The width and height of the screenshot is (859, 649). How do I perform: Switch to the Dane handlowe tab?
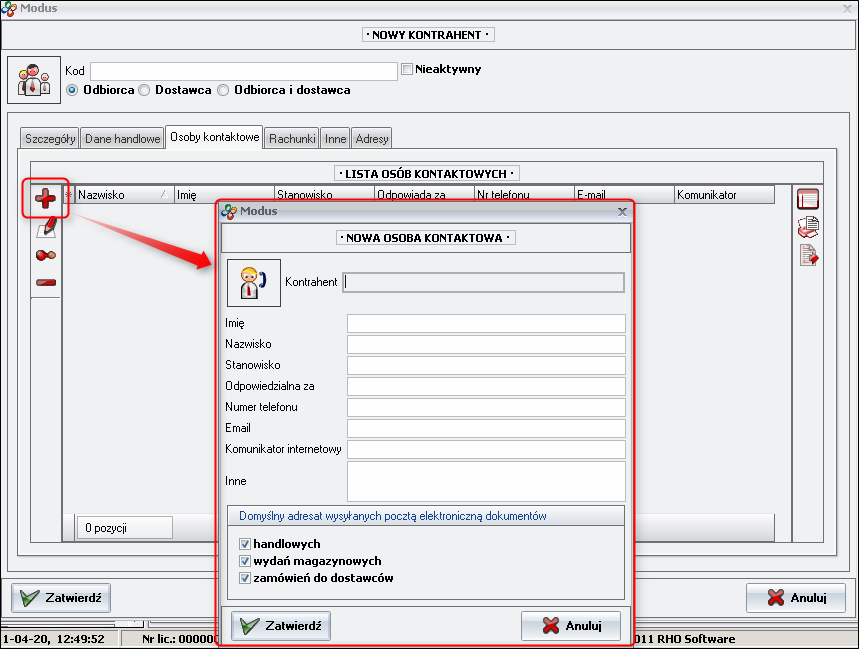point(122,139)
